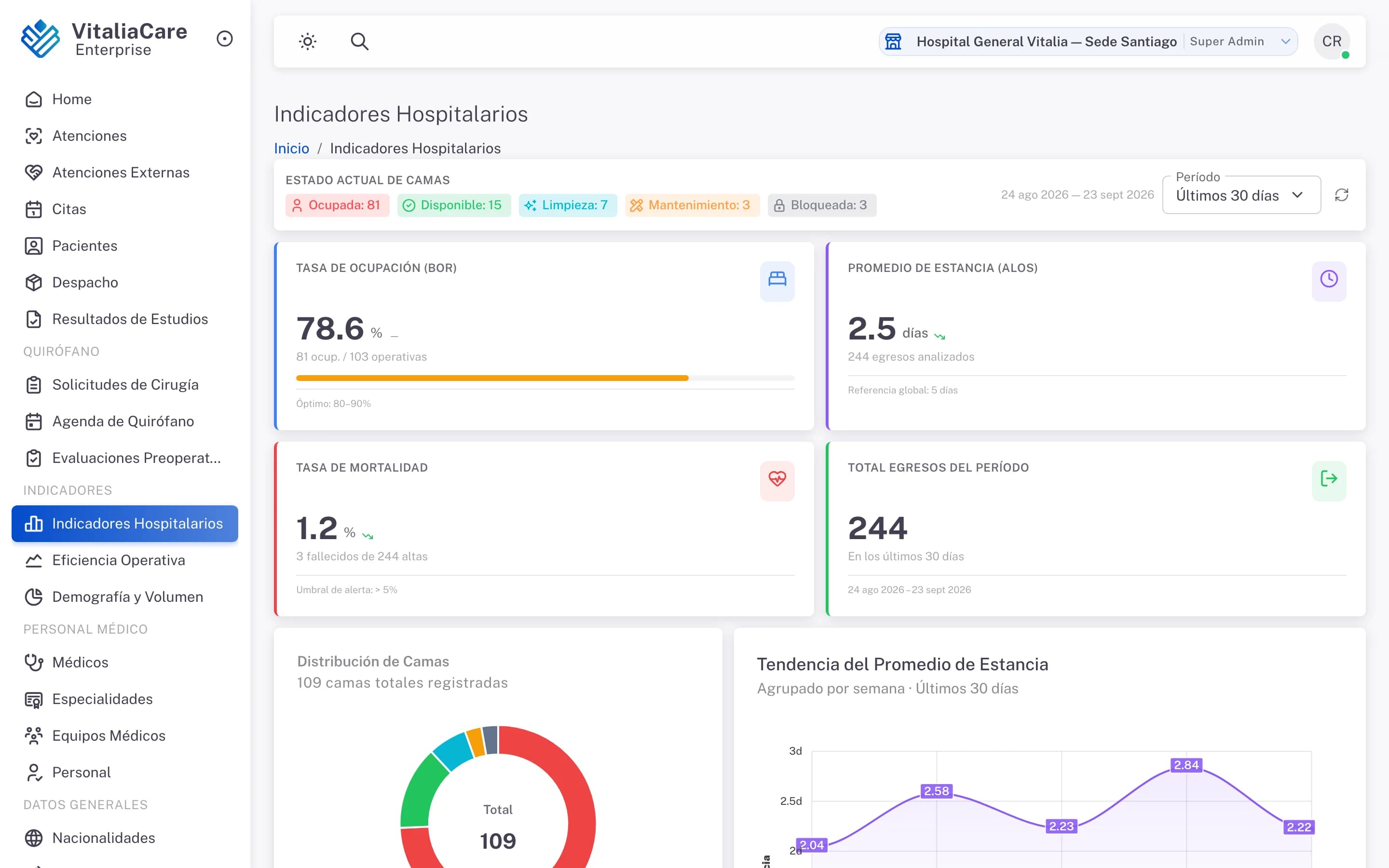This screenshot has width=1389, height=868.
Task: Click the 2.04 data point label
Action: [812, 845]
